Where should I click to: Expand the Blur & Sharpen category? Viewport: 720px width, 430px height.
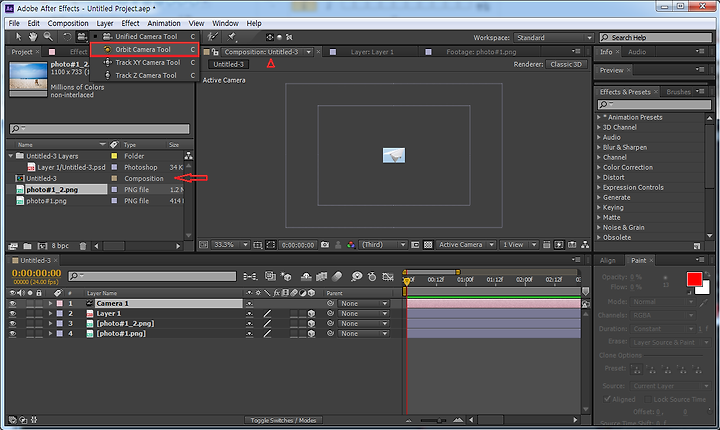coord(599,147)
